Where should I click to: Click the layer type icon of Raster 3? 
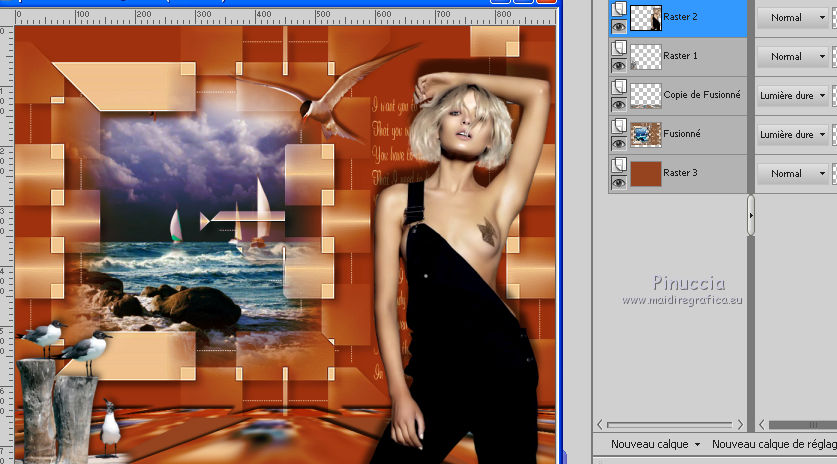tap(619, 165)
